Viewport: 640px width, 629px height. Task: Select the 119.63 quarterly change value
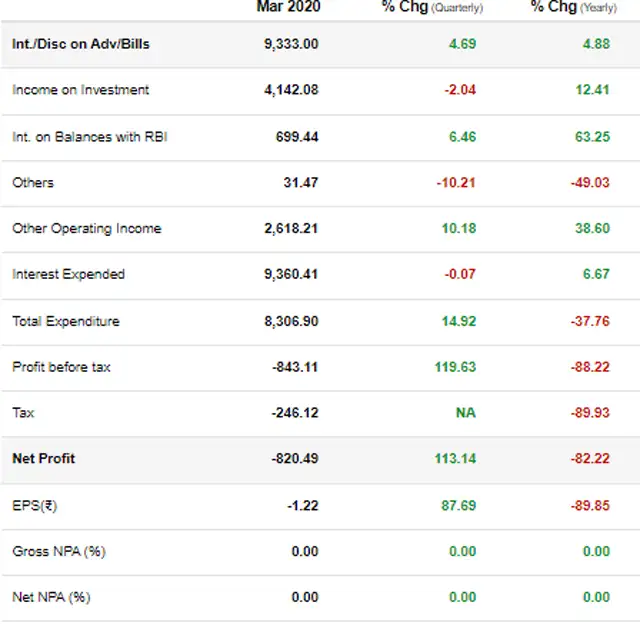[455, 367]
